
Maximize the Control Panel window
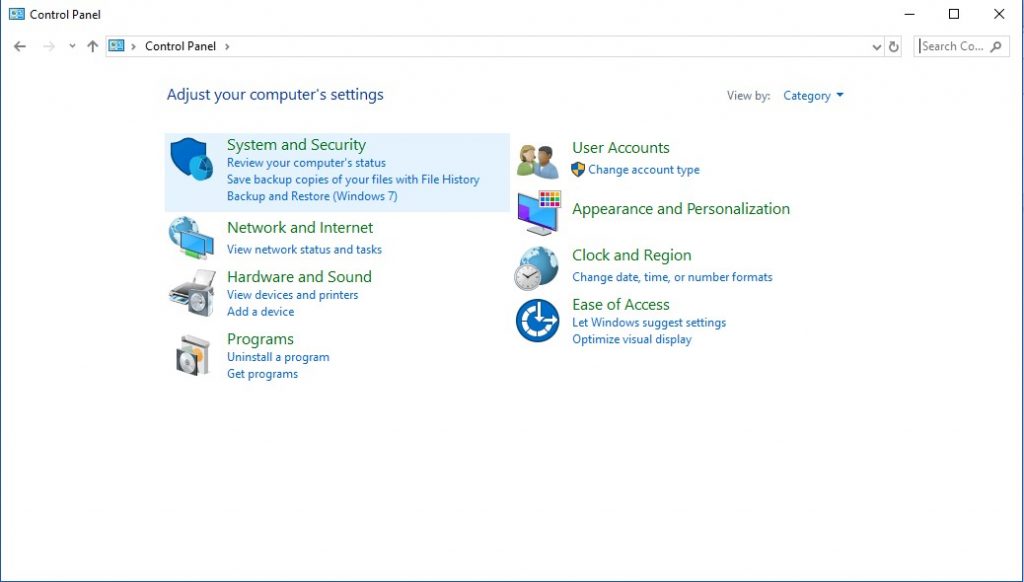coord(954,14)
